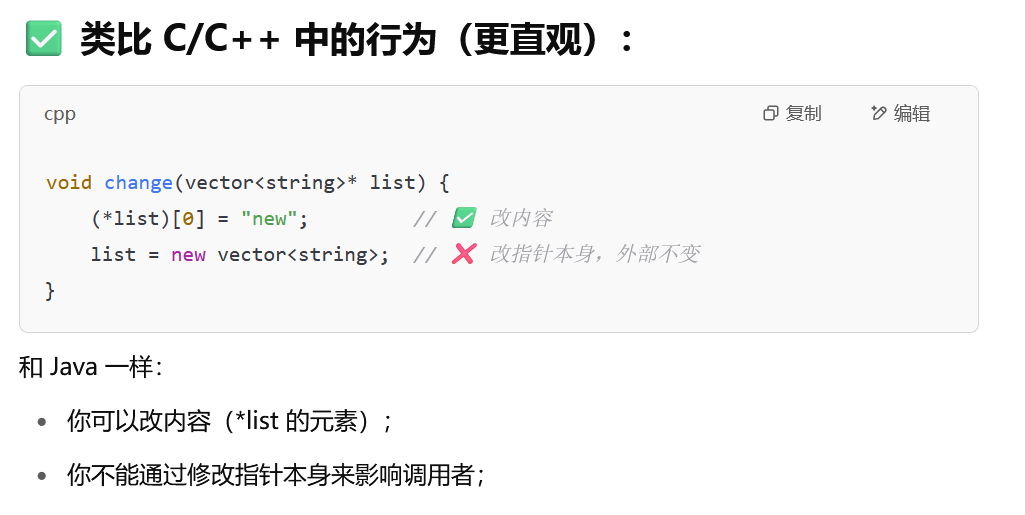Click the 复制 button label
This screenshot has width=1025, height=515.
coord(803,114)
